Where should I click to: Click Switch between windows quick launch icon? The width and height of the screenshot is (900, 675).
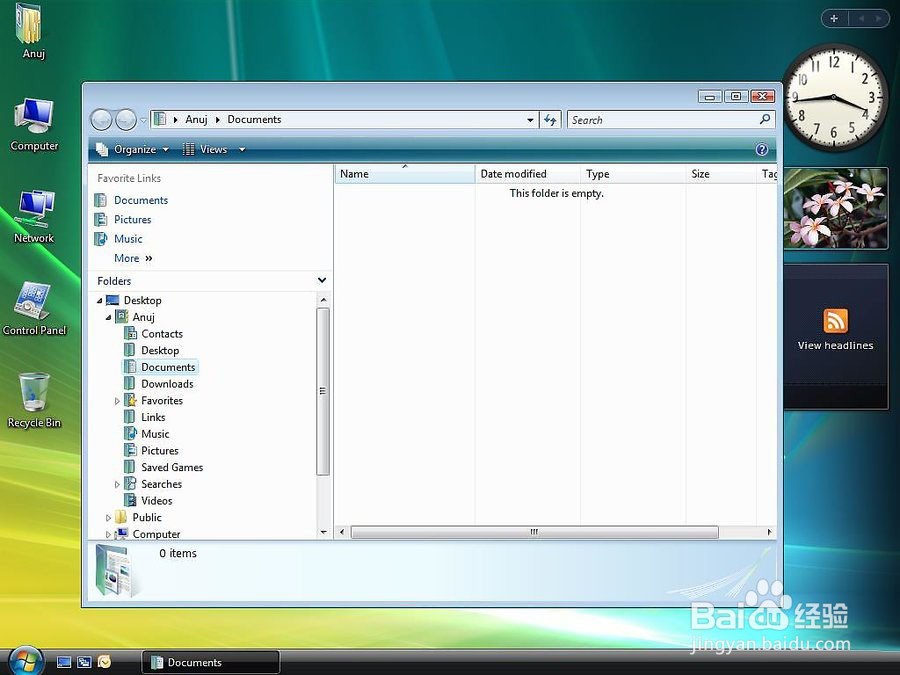pos(84,662)
